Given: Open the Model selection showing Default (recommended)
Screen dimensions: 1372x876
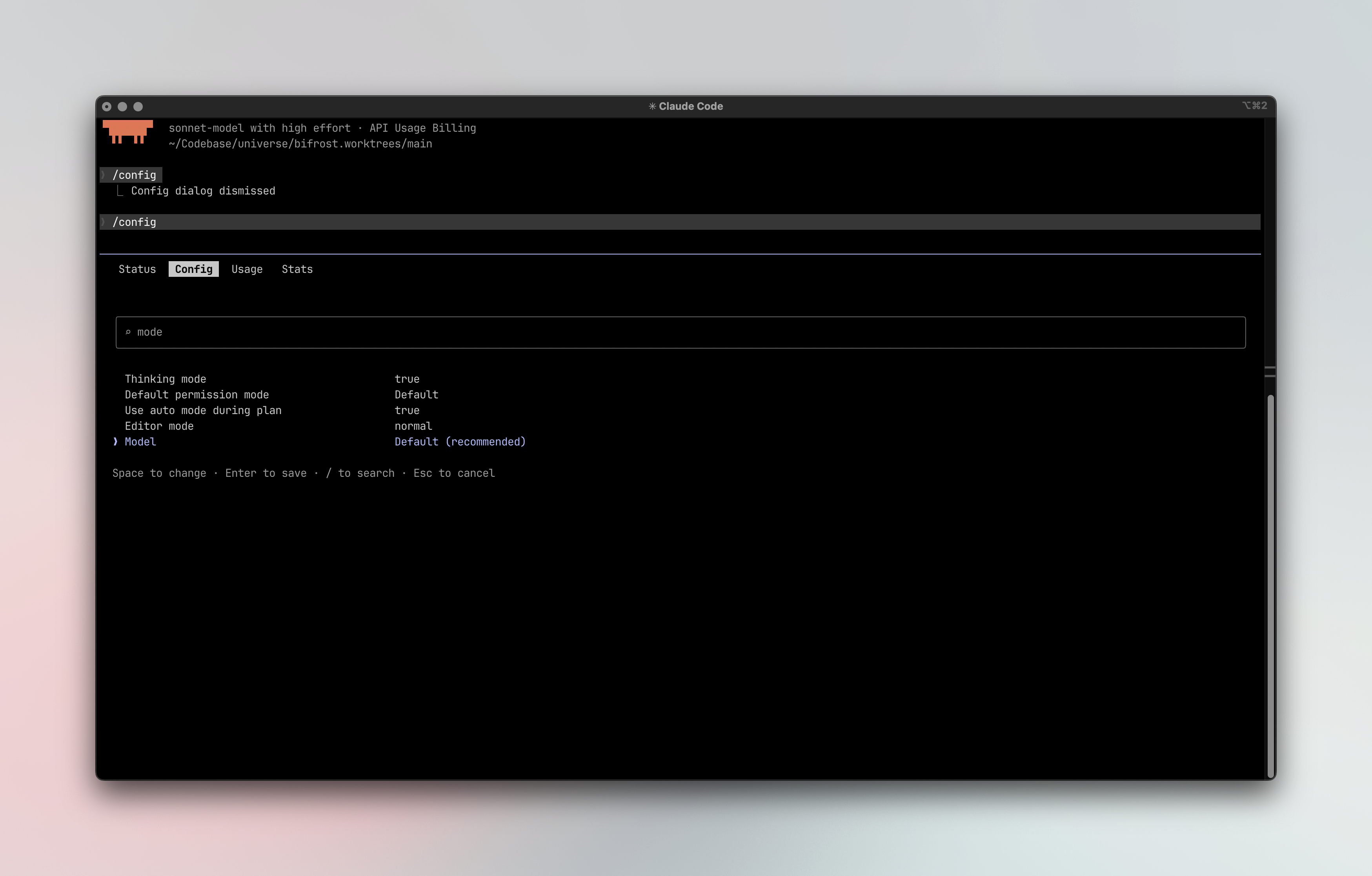Looking at the screenshot, I should coord(460,442).
